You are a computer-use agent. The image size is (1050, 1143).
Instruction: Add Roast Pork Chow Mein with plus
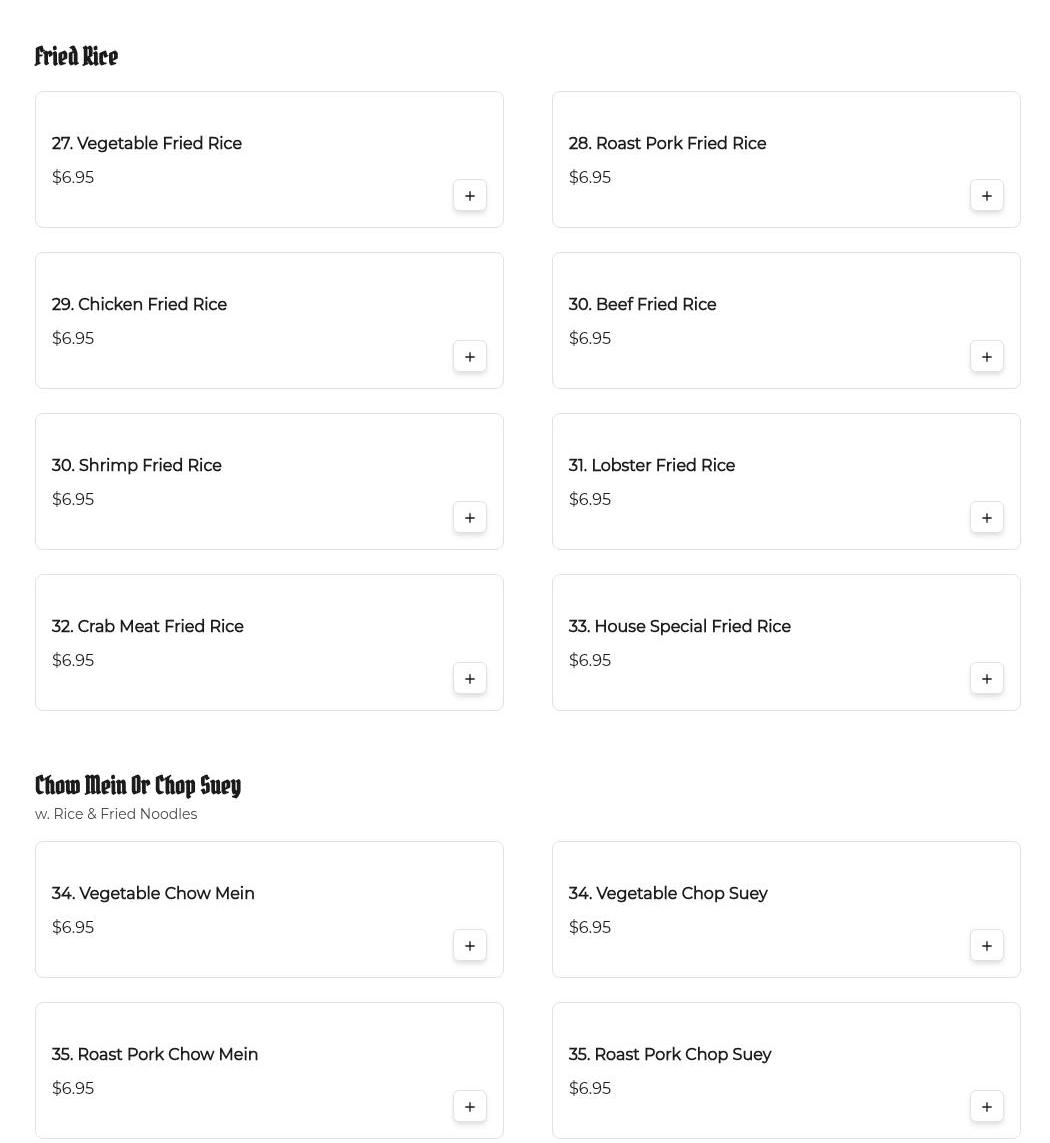coord(470,1107)
